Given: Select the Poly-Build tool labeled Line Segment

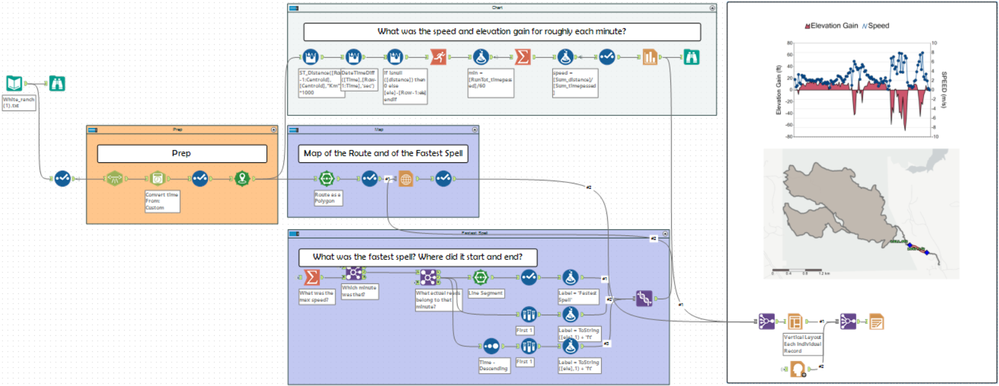Looking at the screenshot, I should [480, 277].
